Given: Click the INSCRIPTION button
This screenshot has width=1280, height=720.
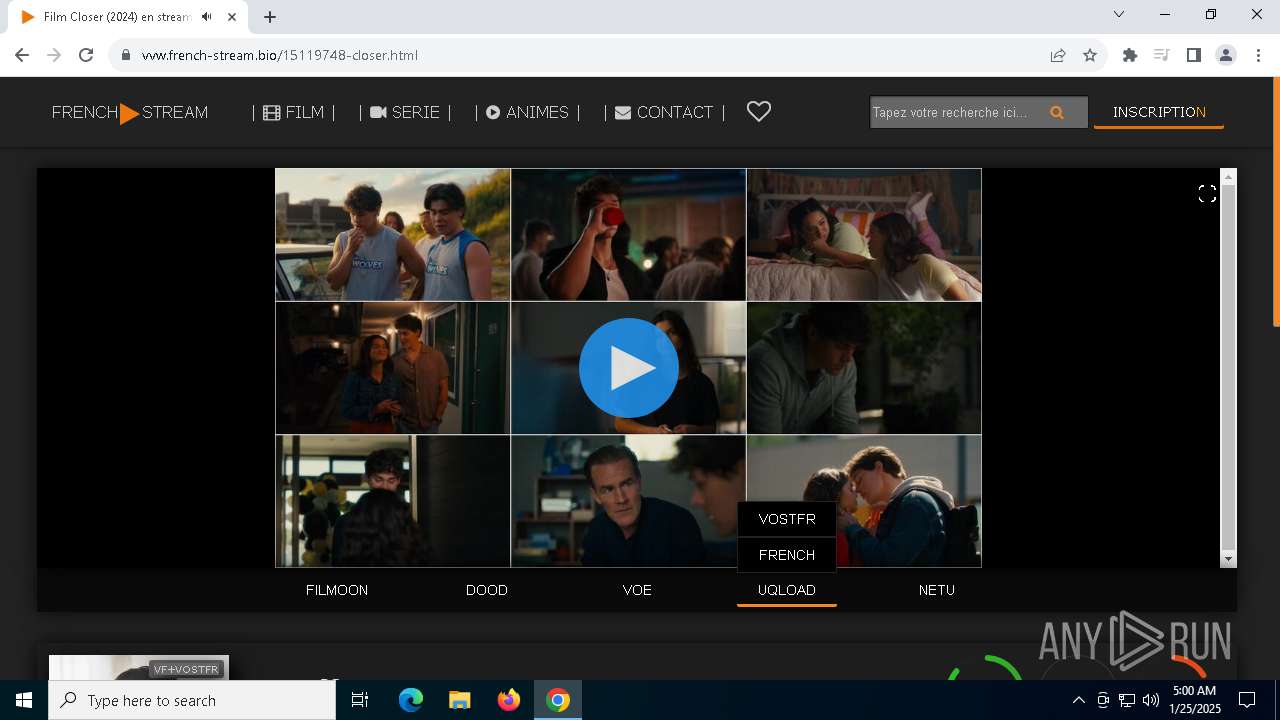Looking at the screenshot, I should 1159,112.
